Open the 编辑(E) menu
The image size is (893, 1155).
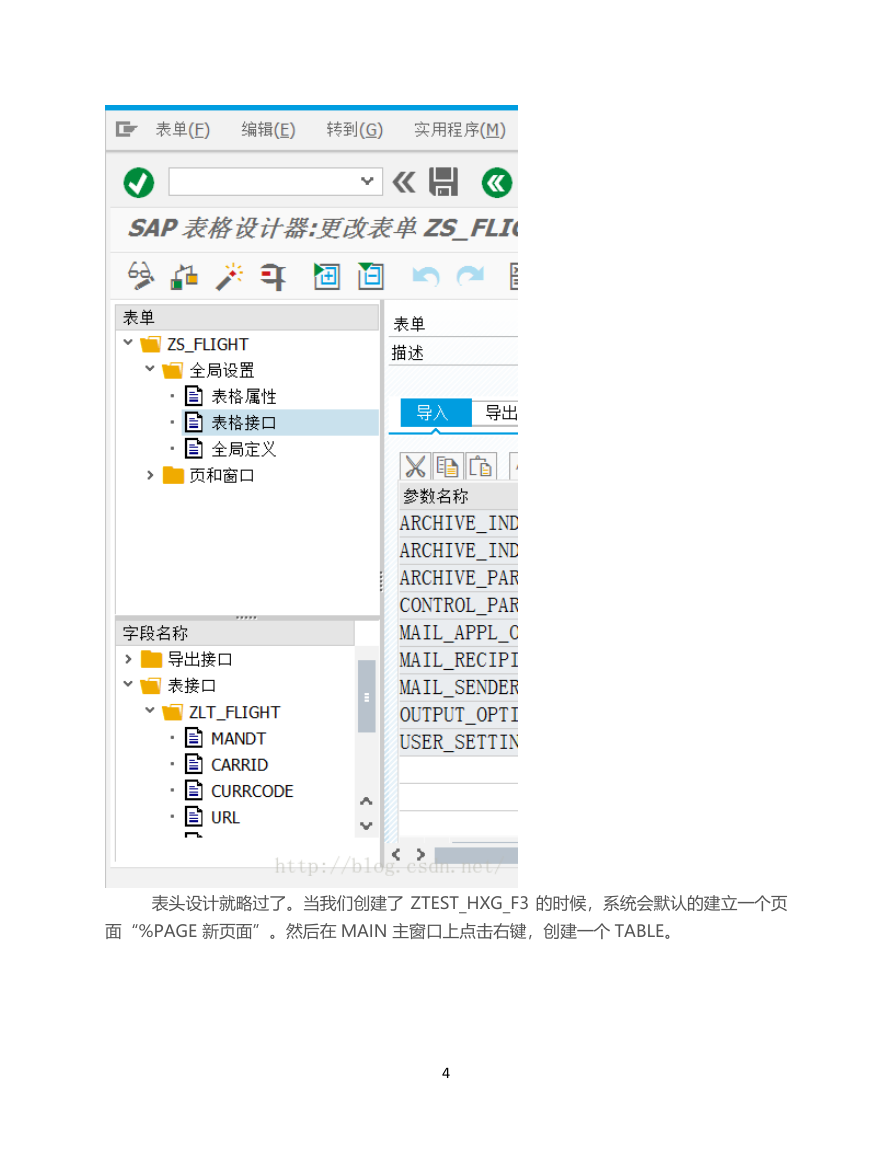268,130
